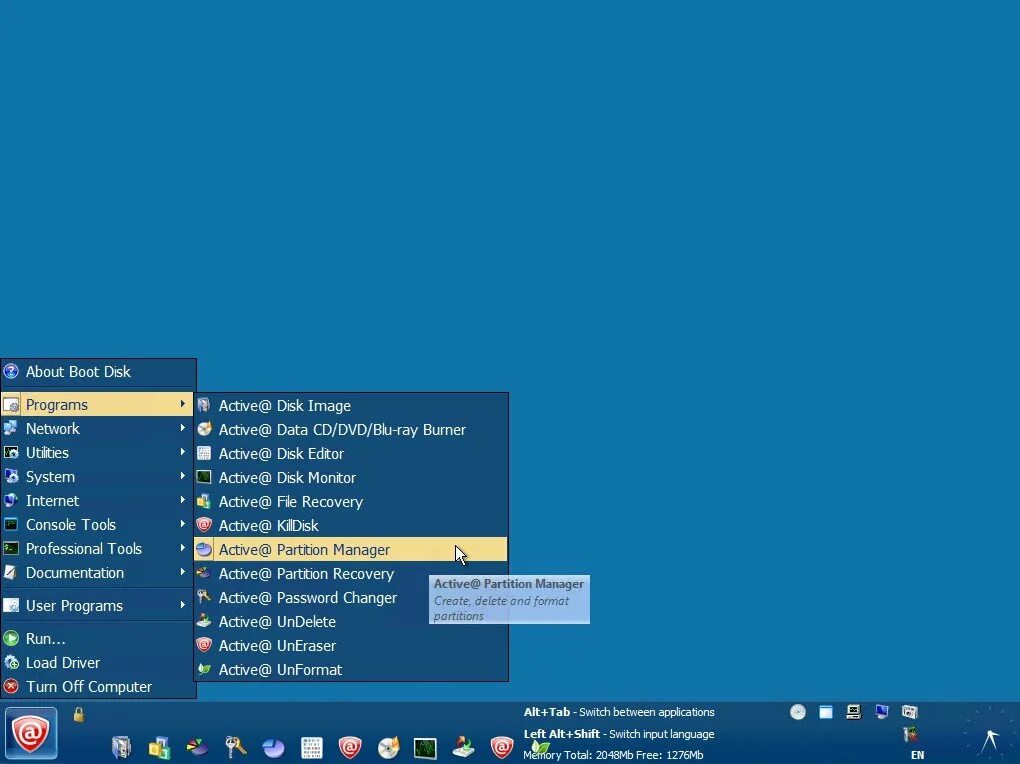
Task: Expand the User Programs submenu arrow
Action: pyautogui.click(x=183, y=605)
